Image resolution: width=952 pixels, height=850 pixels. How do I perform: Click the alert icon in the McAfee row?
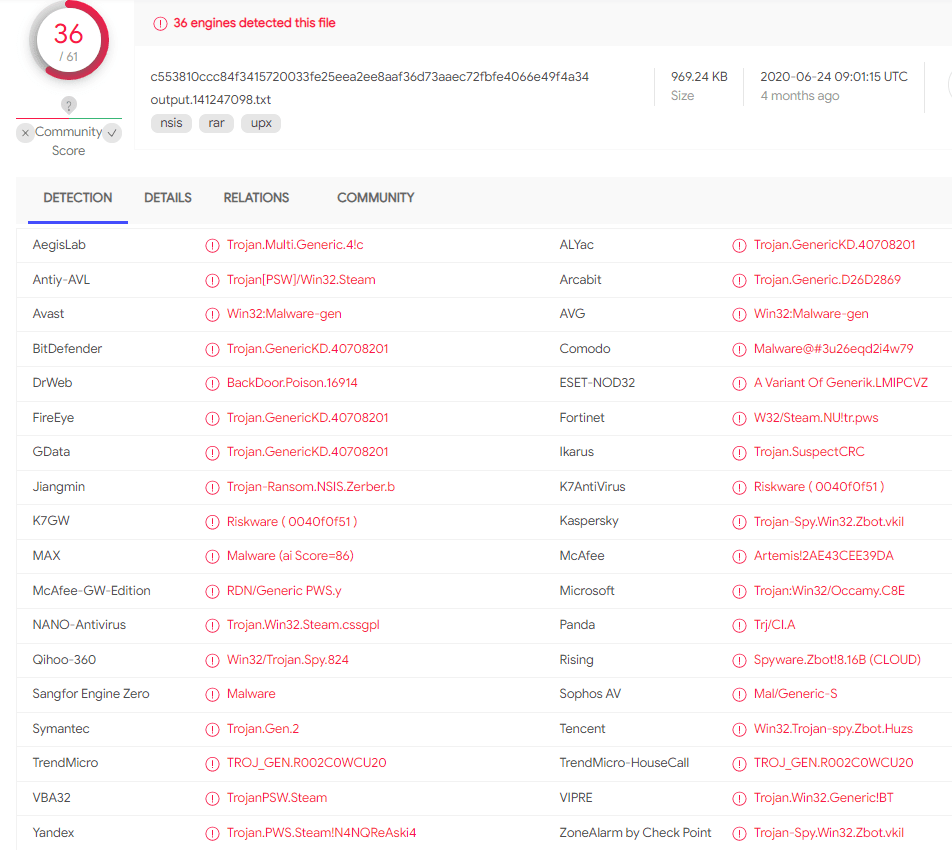point(739,557)
